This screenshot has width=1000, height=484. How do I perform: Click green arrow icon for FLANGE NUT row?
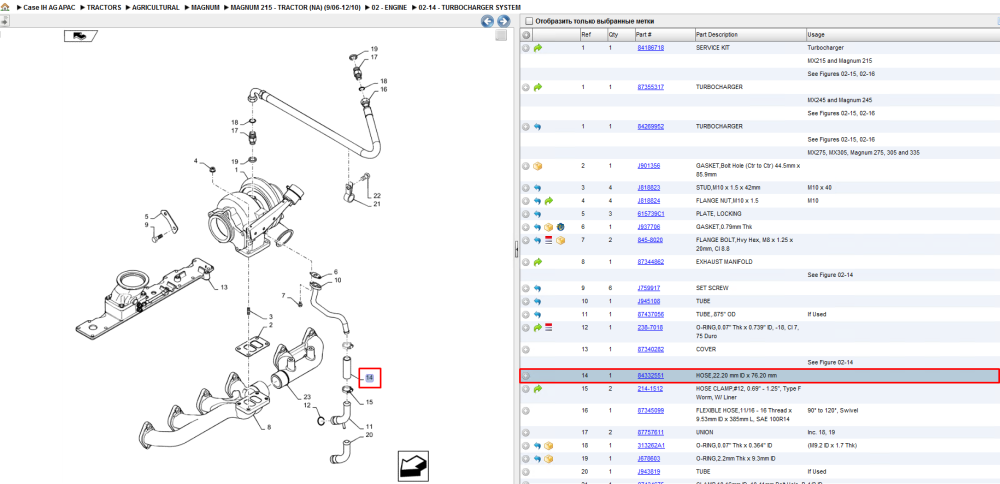pos(548,201)
